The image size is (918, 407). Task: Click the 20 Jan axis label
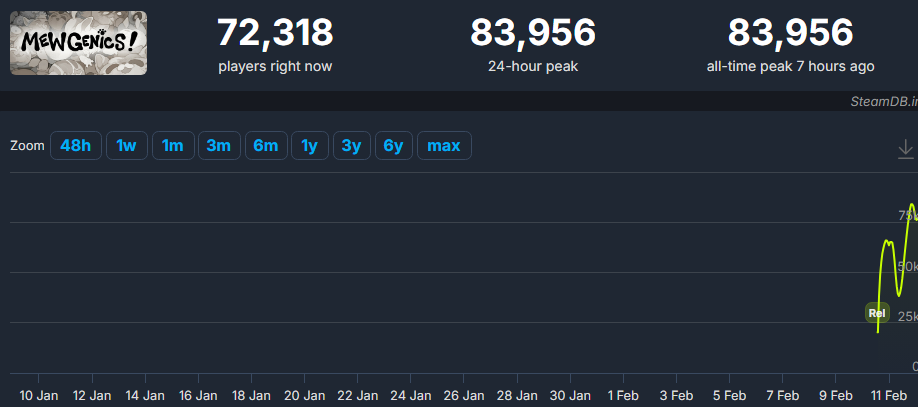(304, 395)
